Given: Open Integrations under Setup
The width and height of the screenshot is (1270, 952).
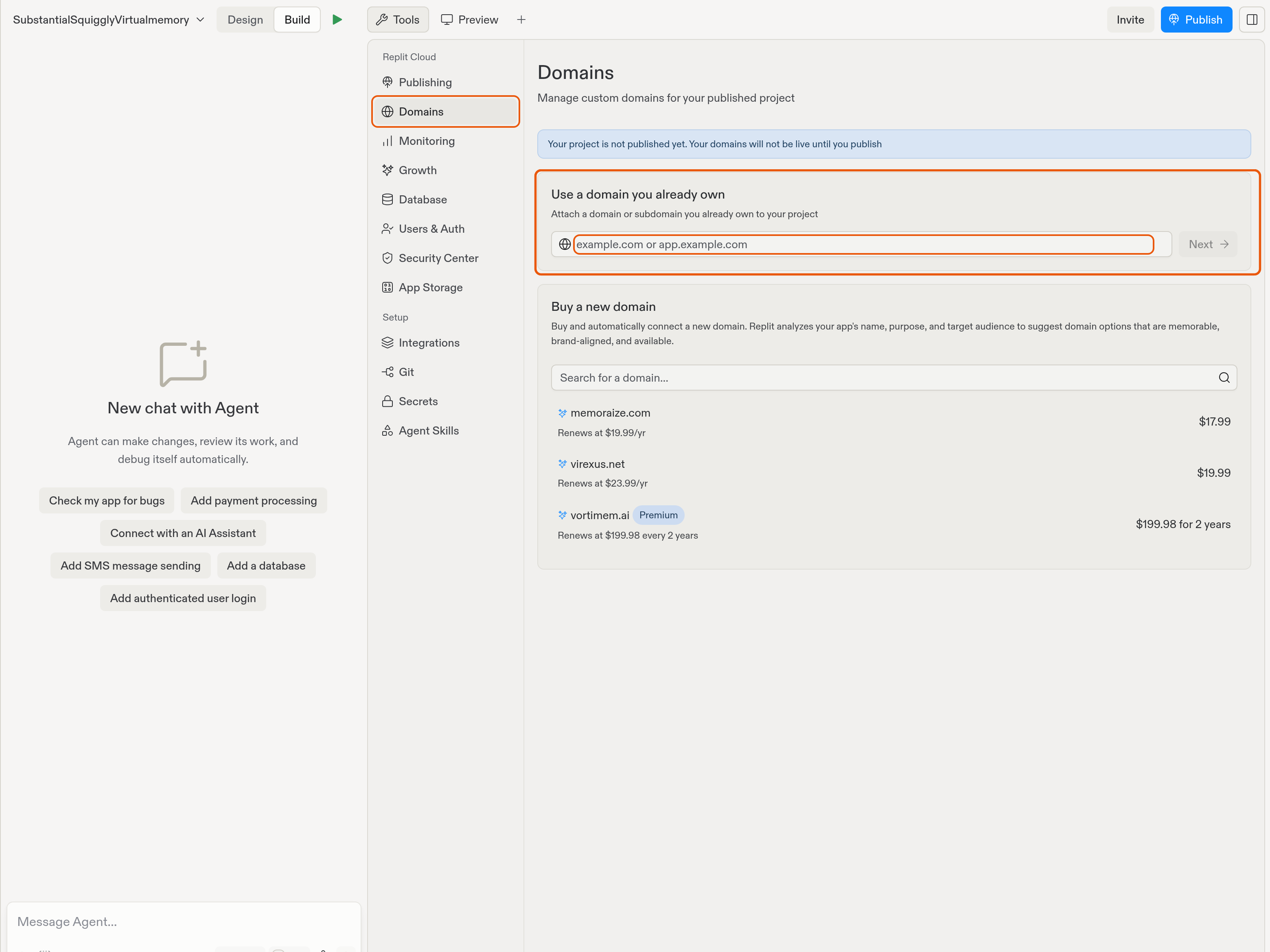Looking at the screenshot, I should tap(446, 343).
